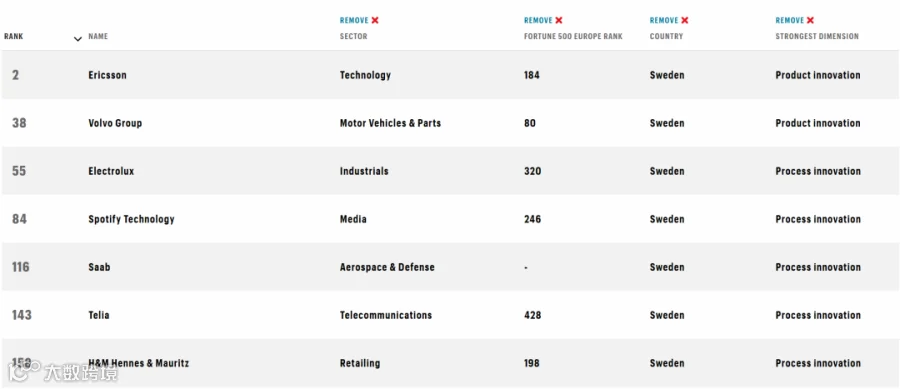Click the Rank column header
This screenshot has width=900, height=389.
pos(14,37)
